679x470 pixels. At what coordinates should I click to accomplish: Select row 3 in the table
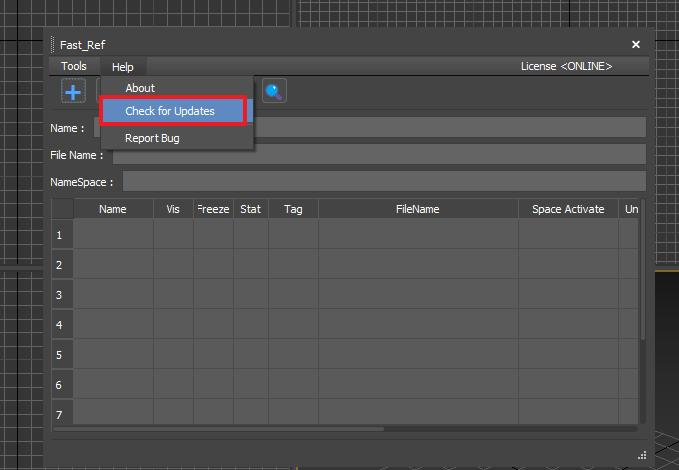[x=62, y=295]
